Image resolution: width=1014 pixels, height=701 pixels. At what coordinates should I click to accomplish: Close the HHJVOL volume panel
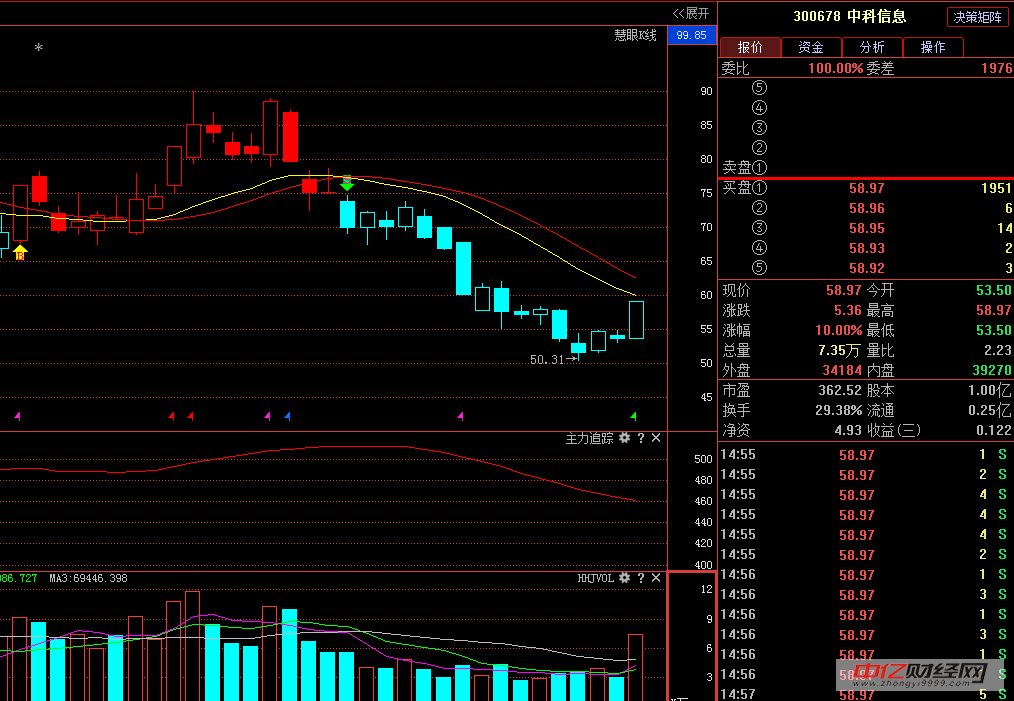656,578
